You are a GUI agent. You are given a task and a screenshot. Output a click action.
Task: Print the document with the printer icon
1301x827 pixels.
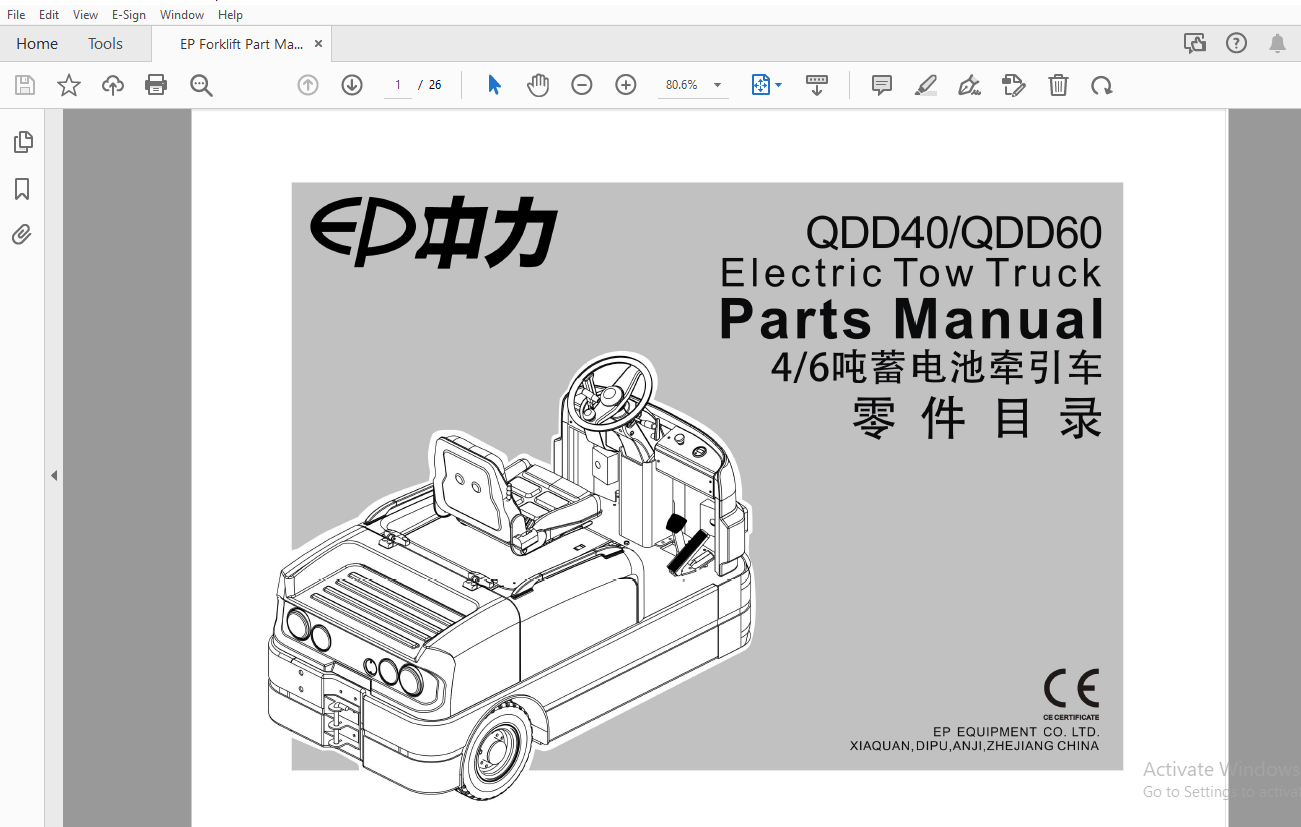156,85
